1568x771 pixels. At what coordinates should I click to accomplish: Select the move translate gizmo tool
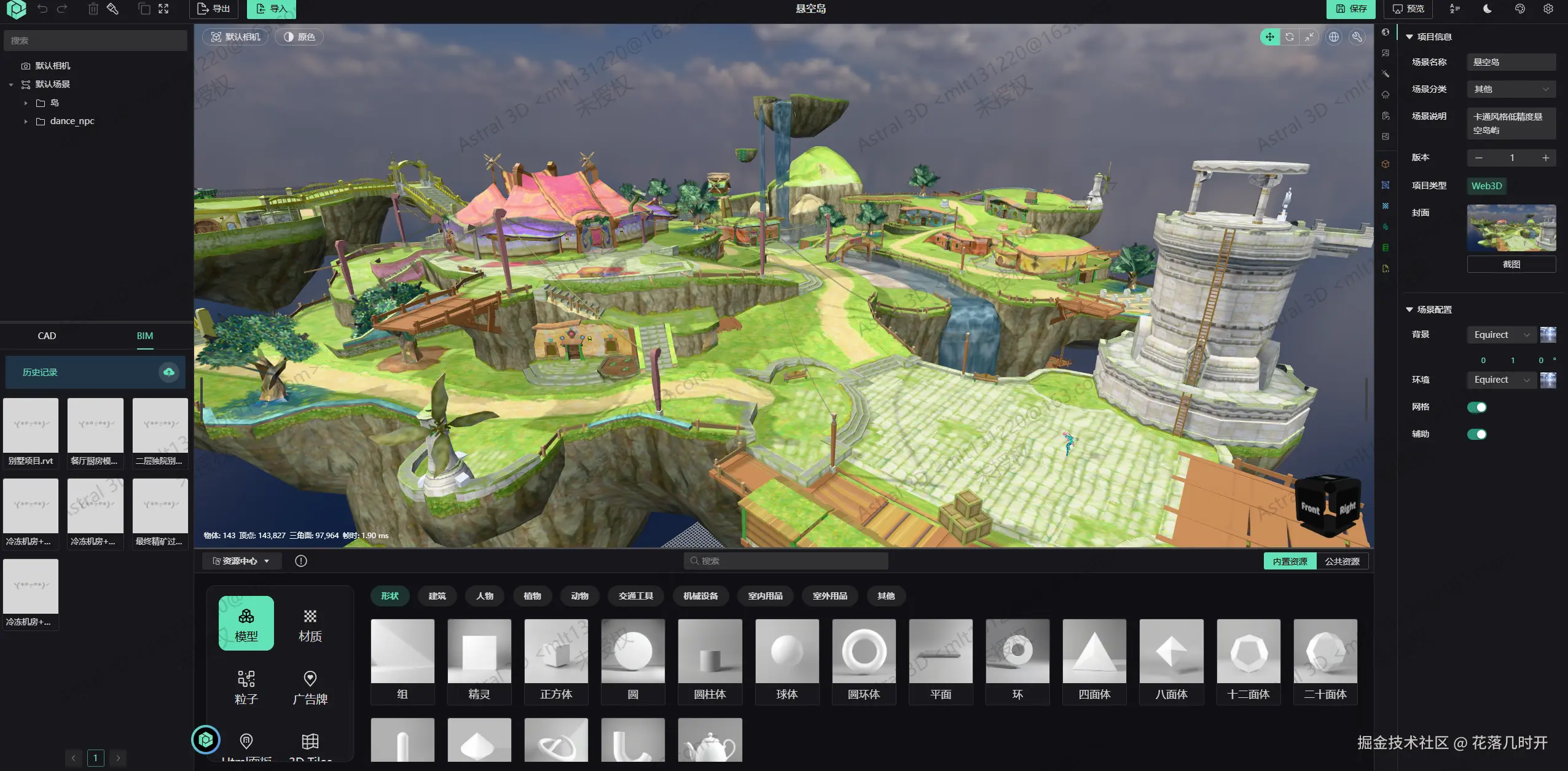(x=1269, y=37)
